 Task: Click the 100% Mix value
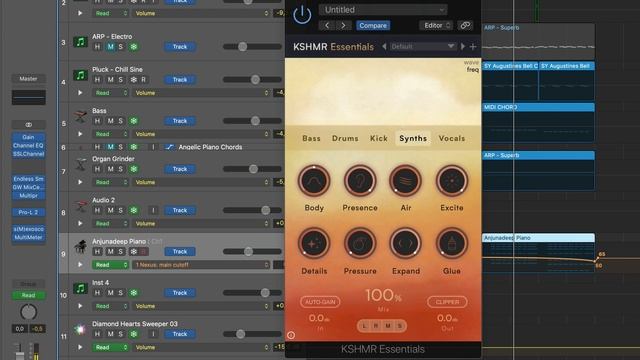pyautogui.click(x=383, y=296)
